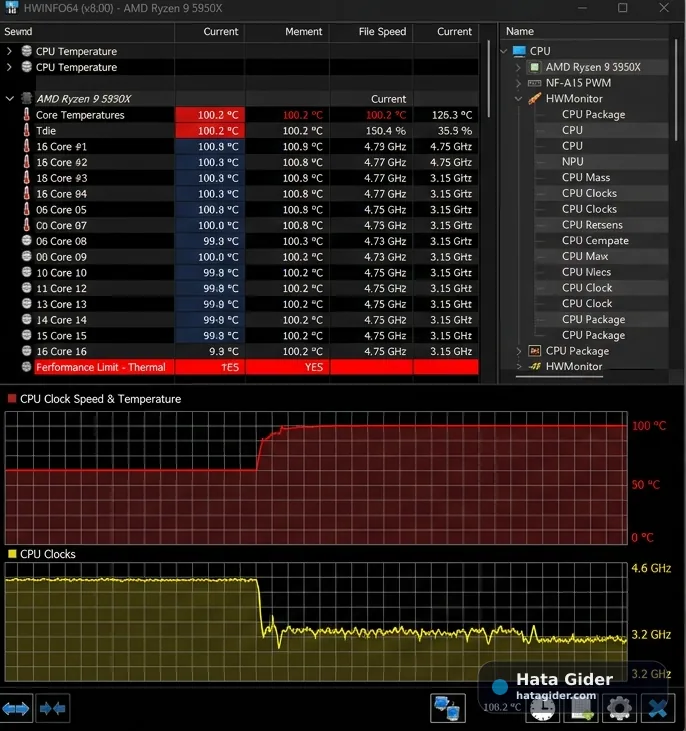Screen dimensions: 686x731
Task: Select the C0 Core 07 row label
Action: point(61,225)
